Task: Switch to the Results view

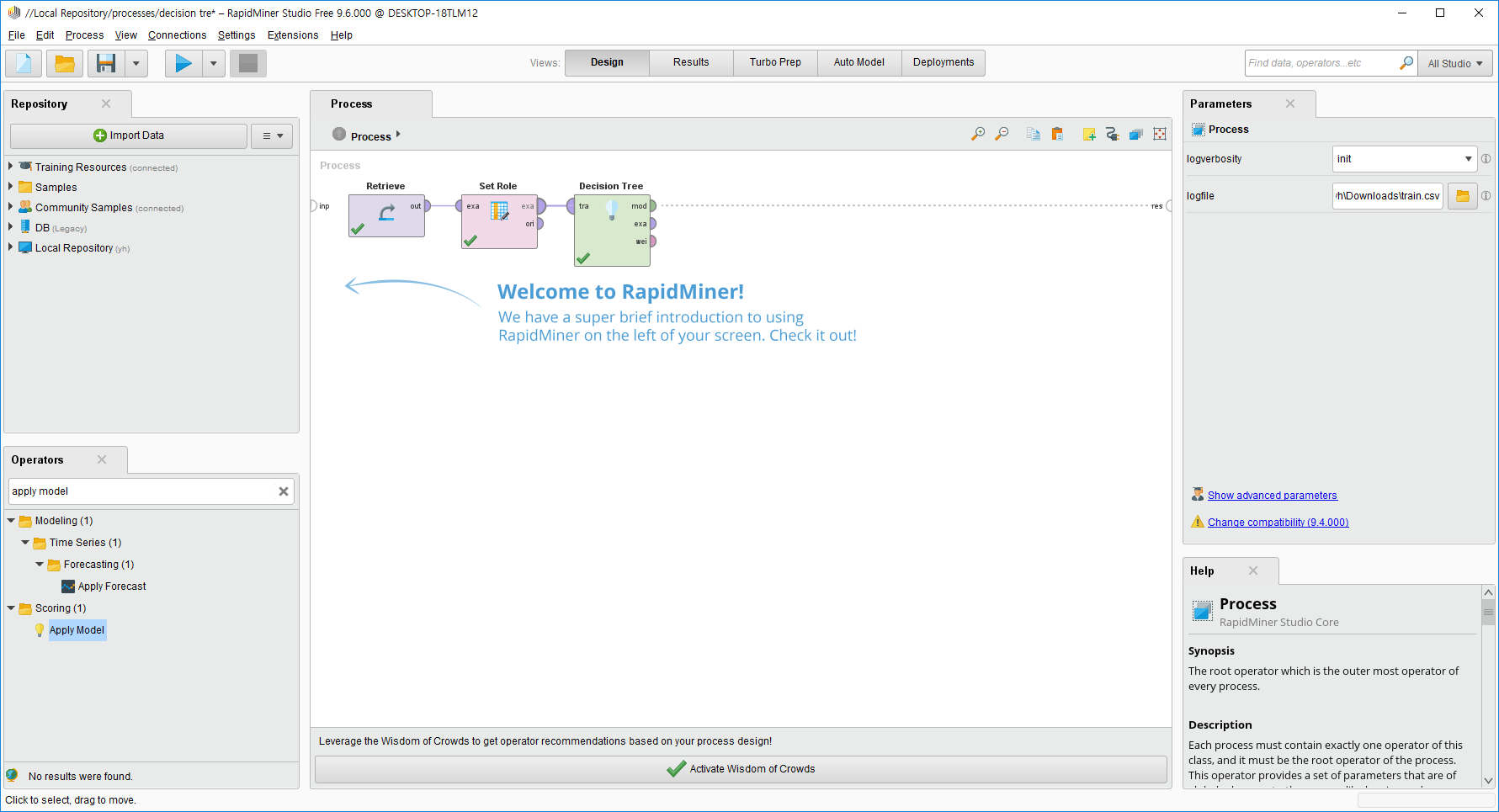Action: [691, 62]
